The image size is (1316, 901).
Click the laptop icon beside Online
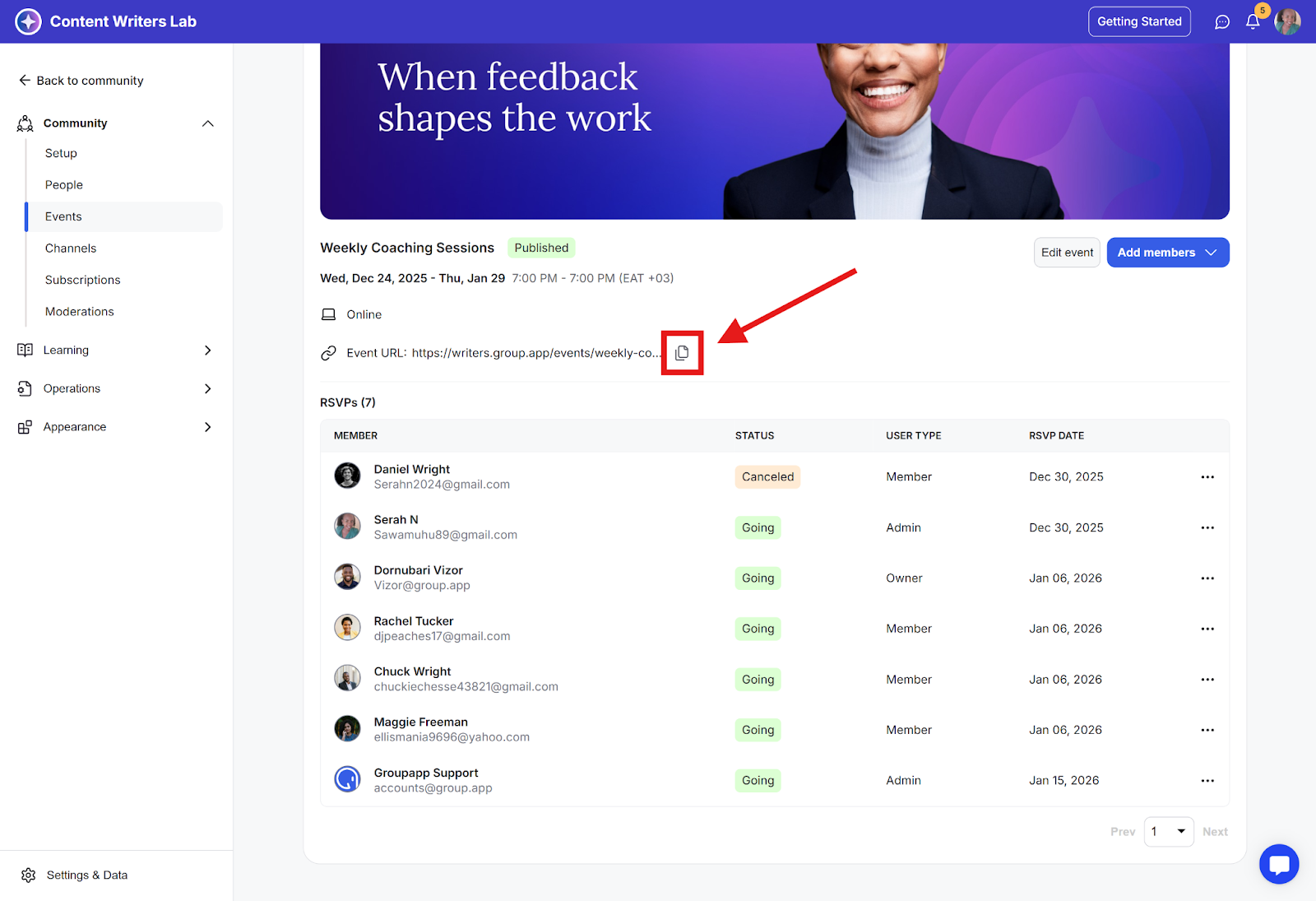click(328, 314)
